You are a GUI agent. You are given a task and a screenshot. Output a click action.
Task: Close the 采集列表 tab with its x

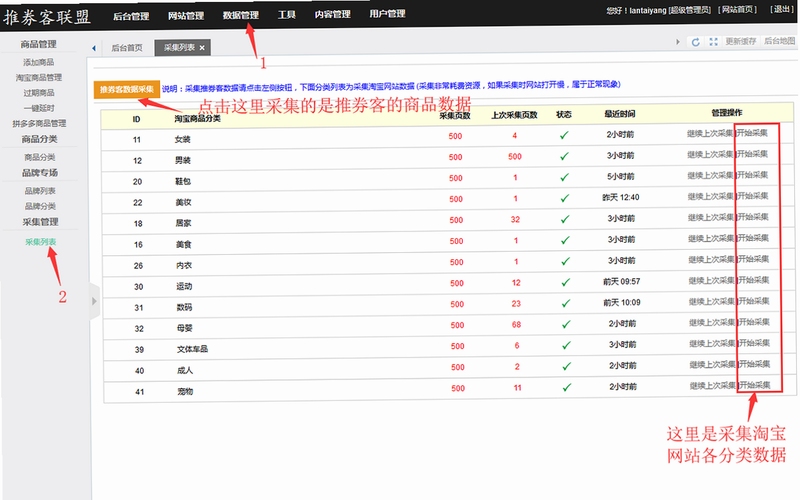point(202,48)
